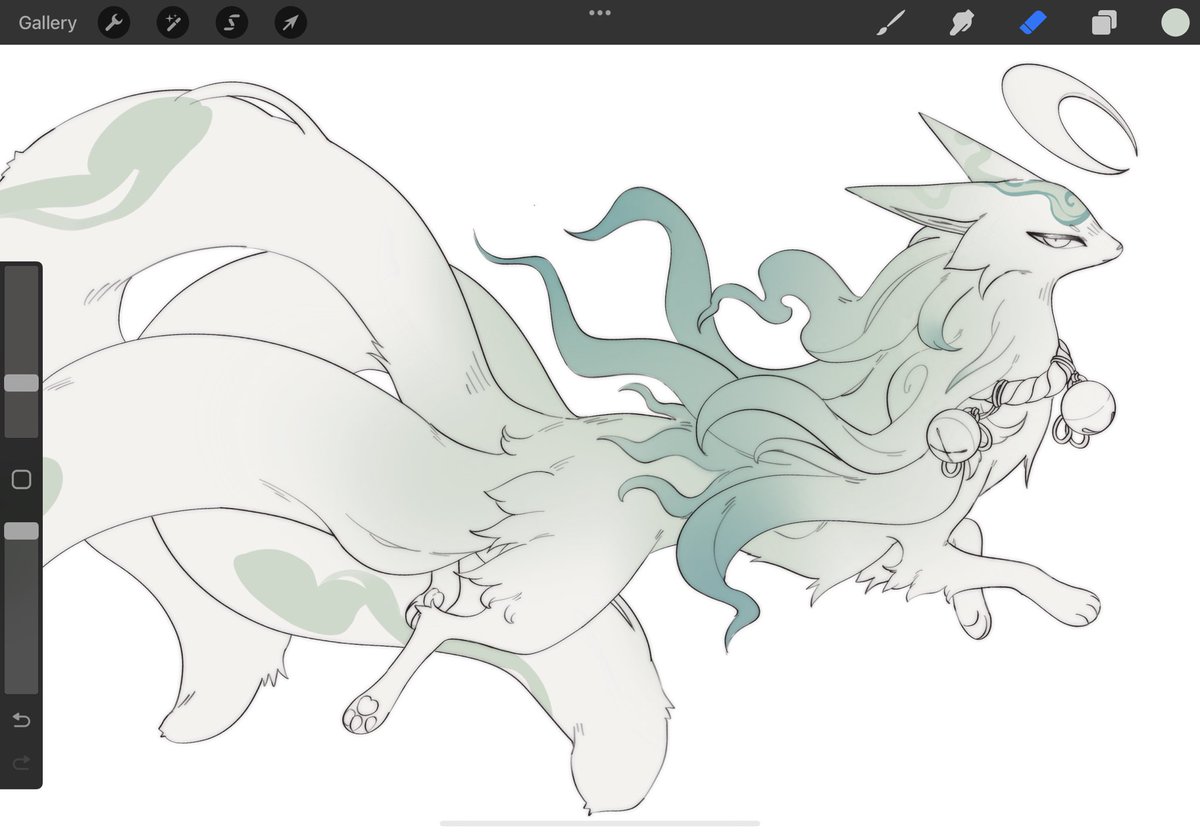The width and height of the screenshot is (1200, 834).
Task: Undo the last stroke
Action: (21, 720)
